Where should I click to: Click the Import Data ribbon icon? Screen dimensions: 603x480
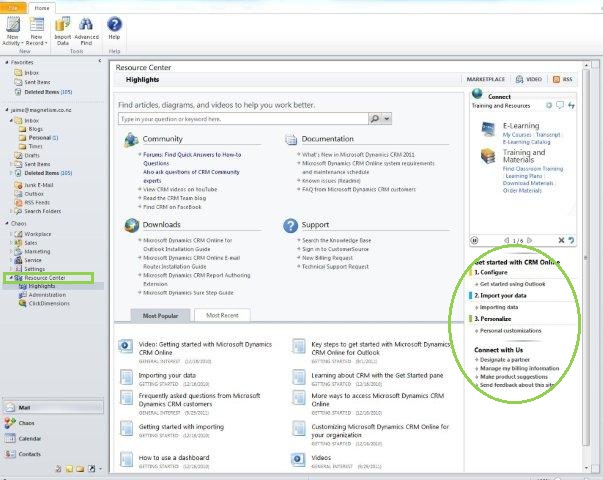point(62,28)
